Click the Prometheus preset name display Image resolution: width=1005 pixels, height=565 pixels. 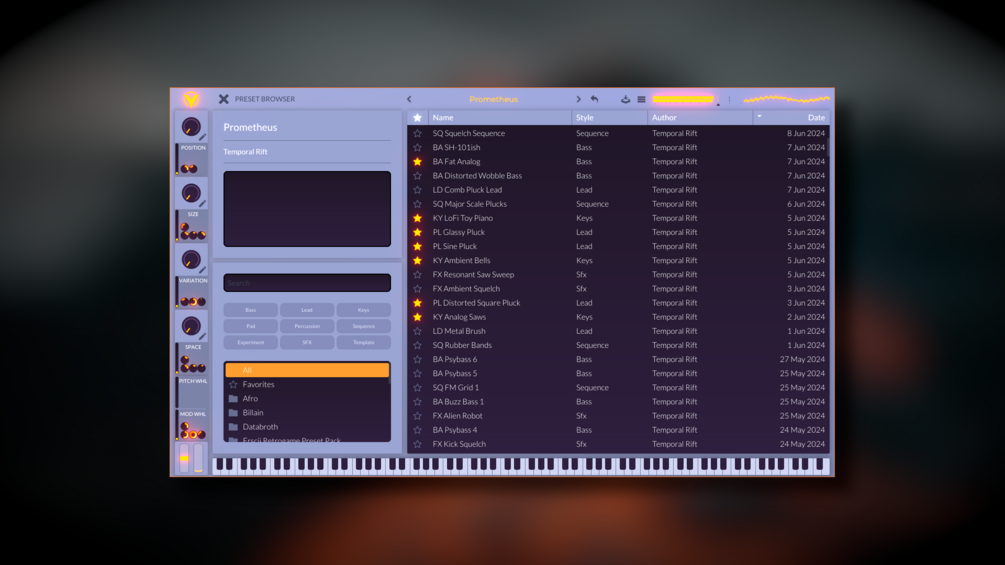[x=494, y=99]
